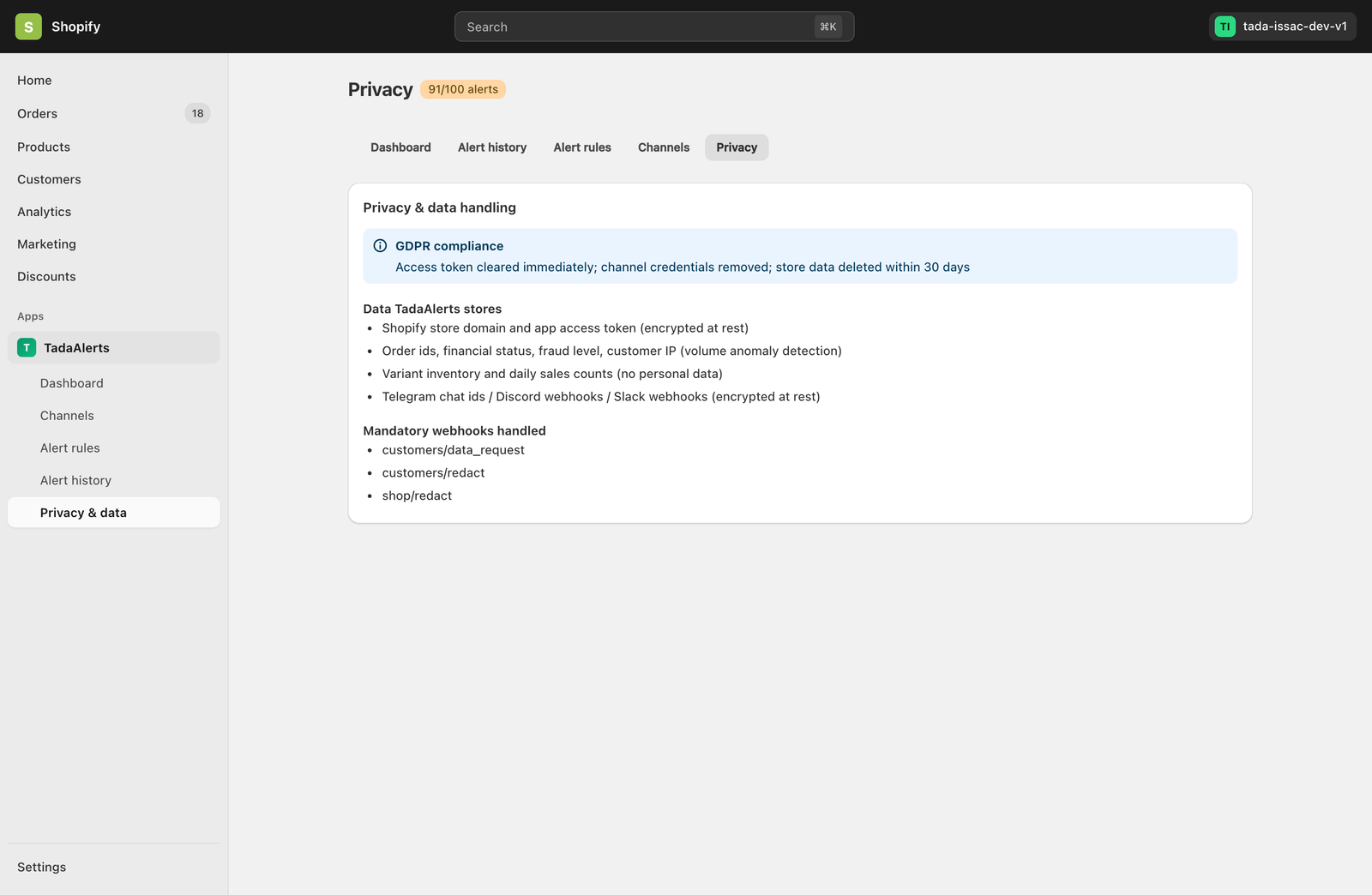This screenshot has width=1372, height=895.
Task: Click the ⌘K shortcut badge in search
Action: point(827,27)
